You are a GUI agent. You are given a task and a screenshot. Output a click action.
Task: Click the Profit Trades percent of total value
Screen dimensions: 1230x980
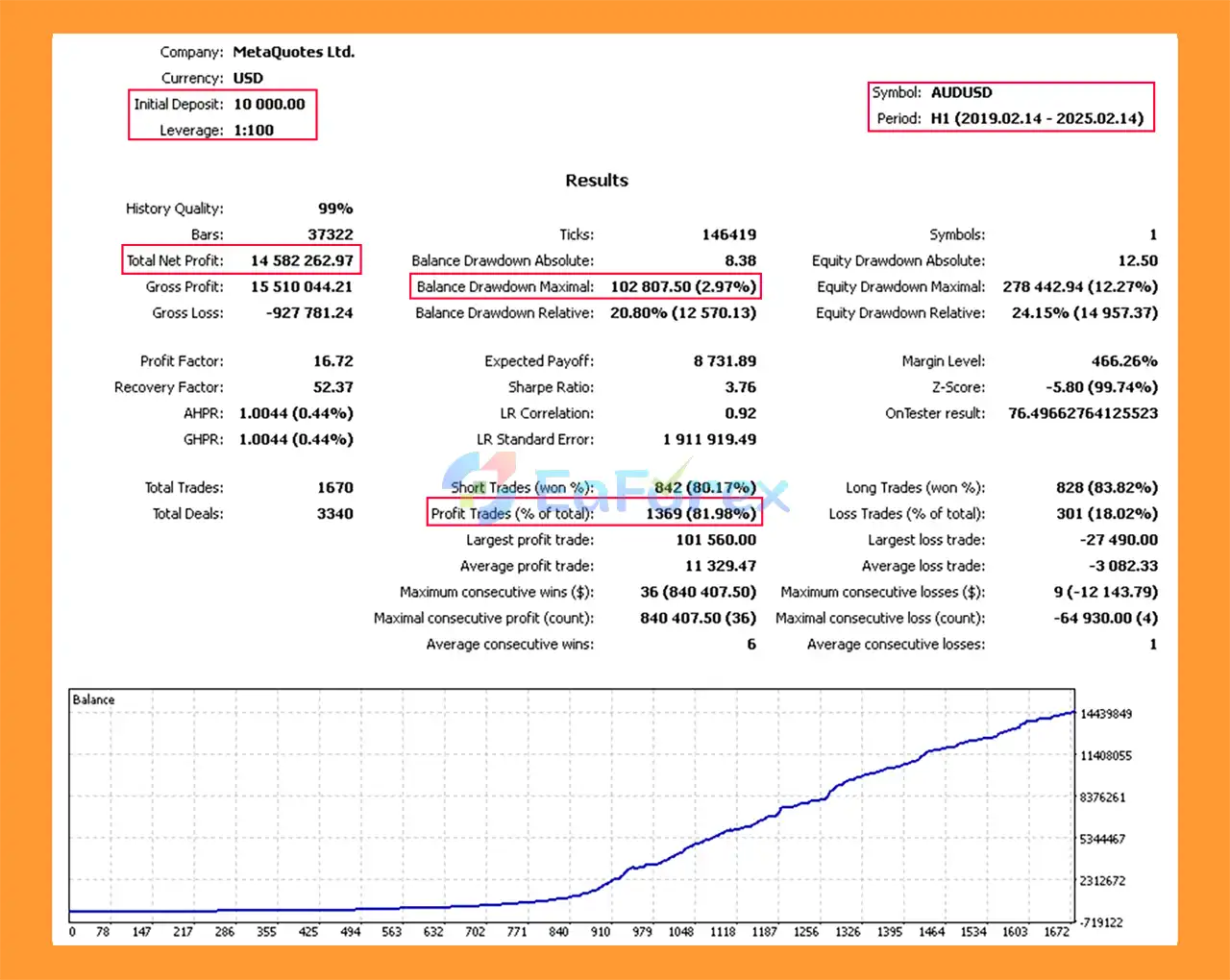click(701, 513)
